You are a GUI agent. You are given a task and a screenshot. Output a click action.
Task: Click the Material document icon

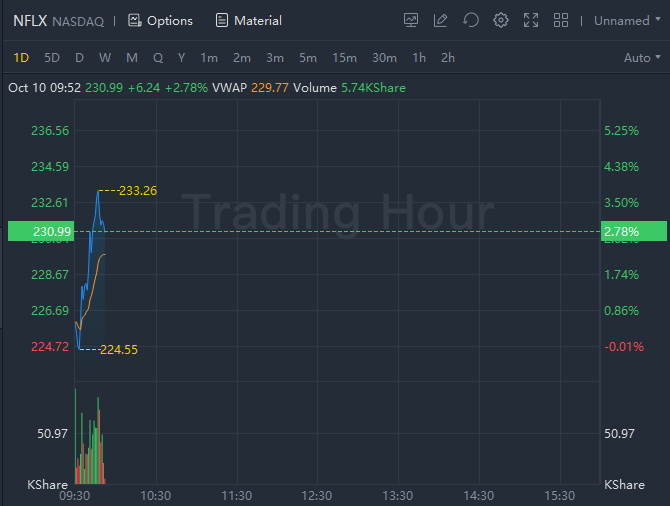coord(222,20)
